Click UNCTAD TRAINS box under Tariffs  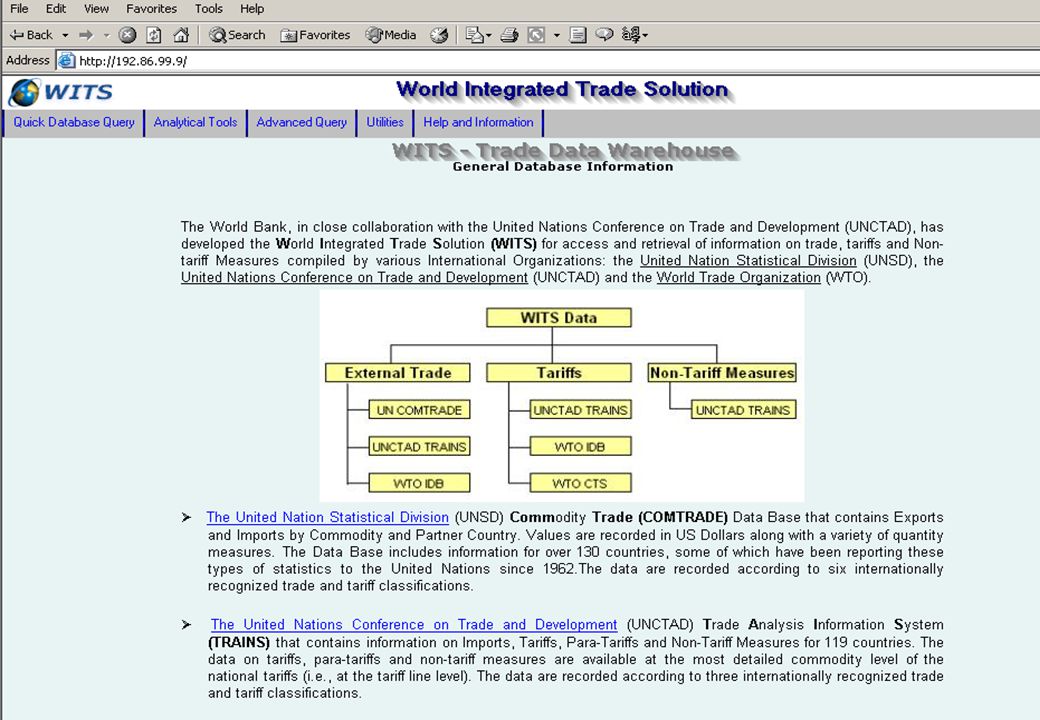580,410
